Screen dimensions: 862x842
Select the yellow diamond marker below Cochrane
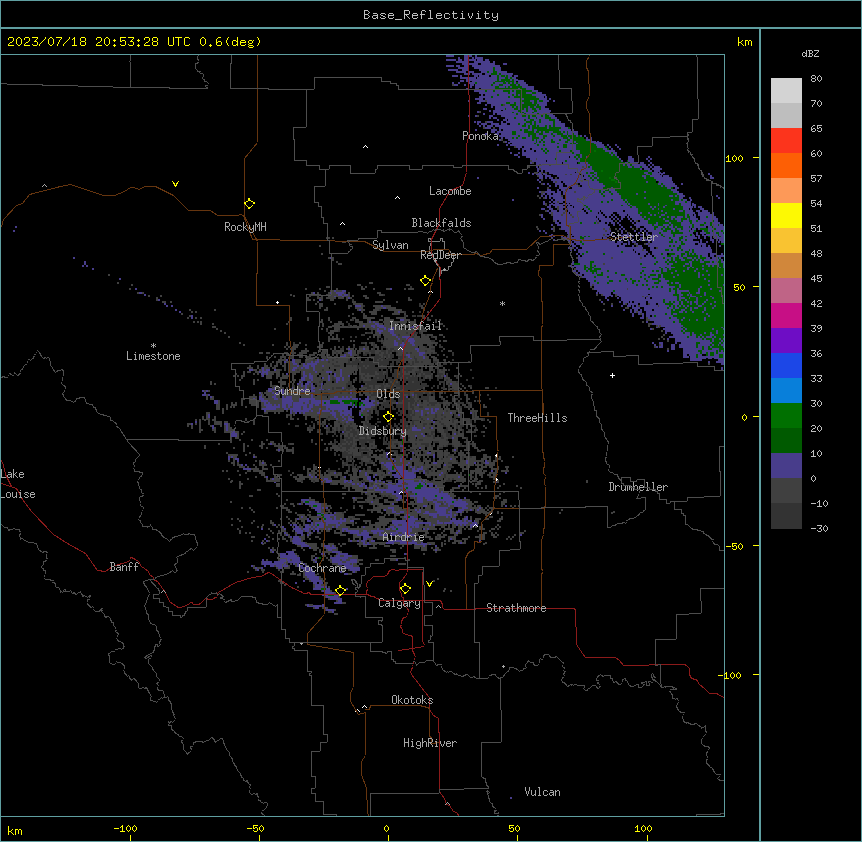tap(340, 590)
